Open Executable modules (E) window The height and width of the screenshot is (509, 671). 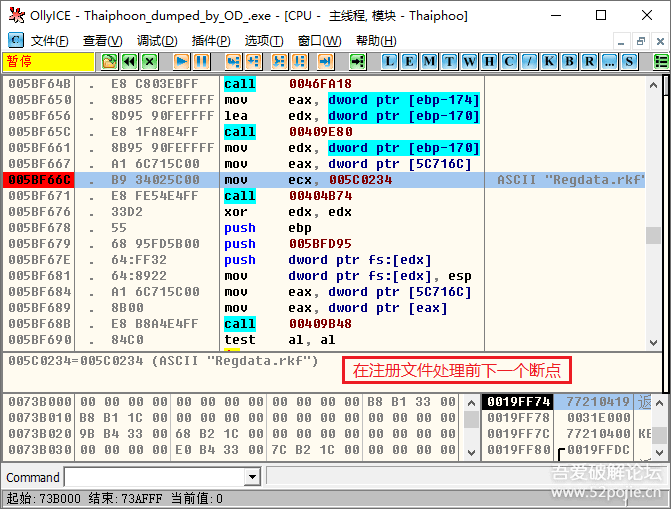pyautogui.click(x=408, y=61)
